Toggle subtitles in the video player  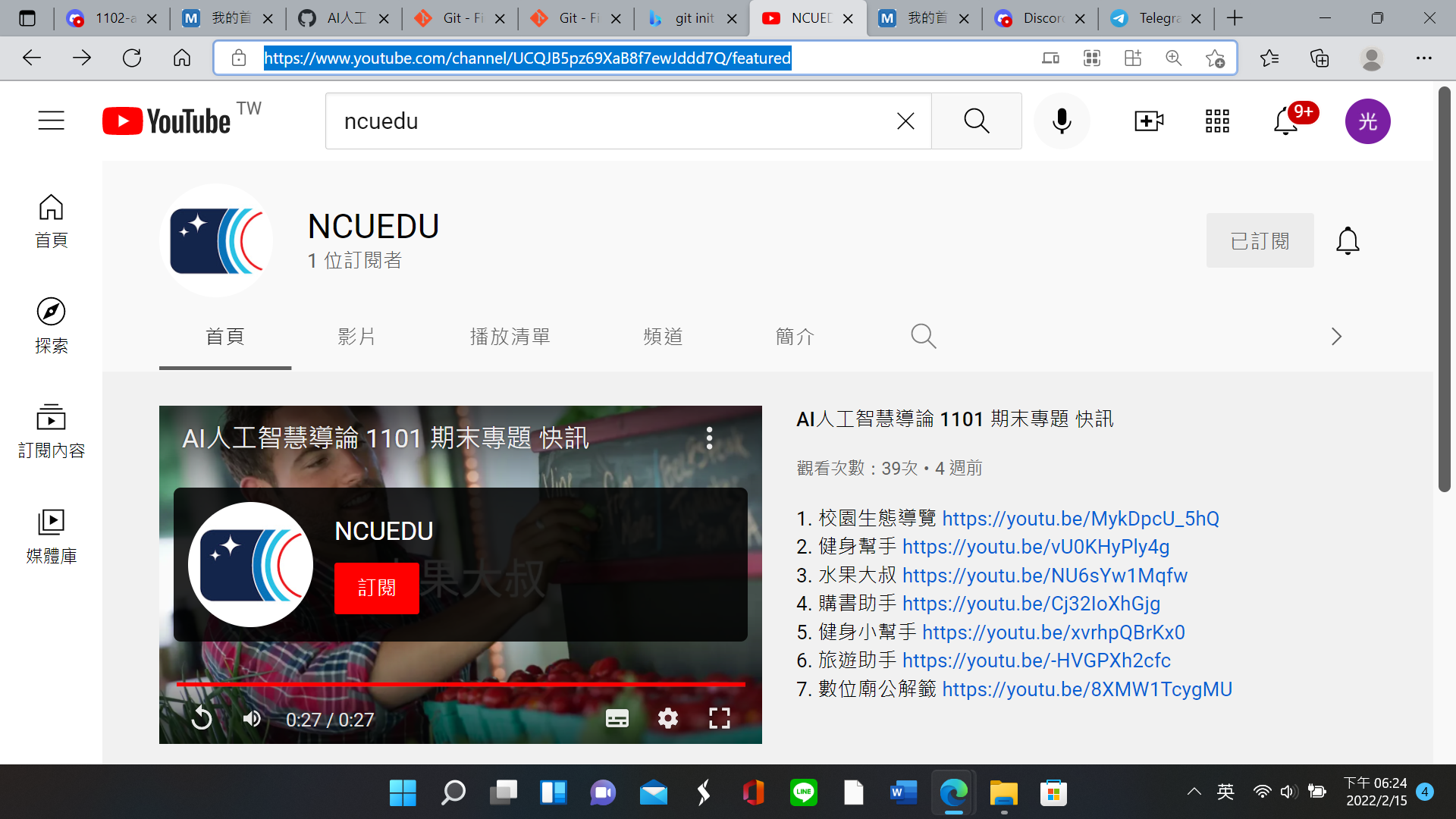point(617,718)
